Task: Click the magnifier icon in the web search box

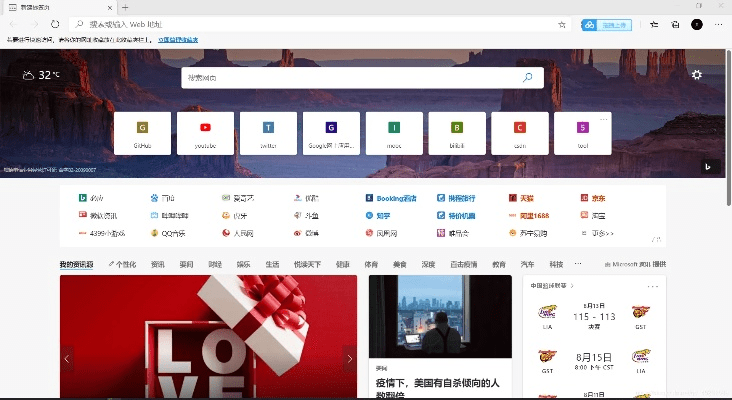Action: point(528,77)
